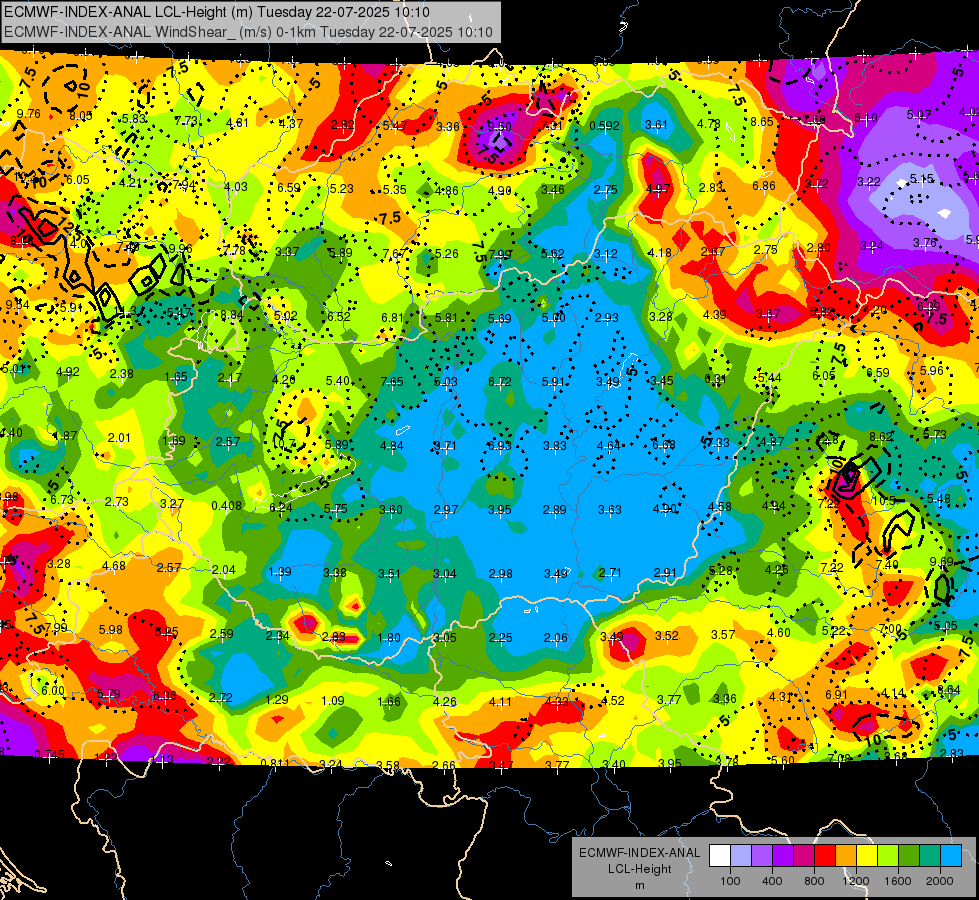This screenshot has width=979, height=900.
Task: Click the wind shear value 7.40
Action: coord(887,565)
